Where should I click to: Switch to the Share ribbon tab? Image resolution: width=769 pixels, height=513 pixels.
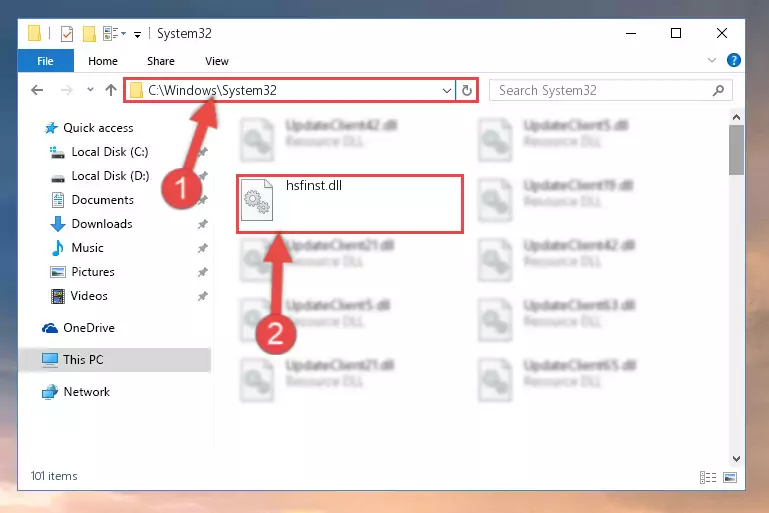click(160, 61)
